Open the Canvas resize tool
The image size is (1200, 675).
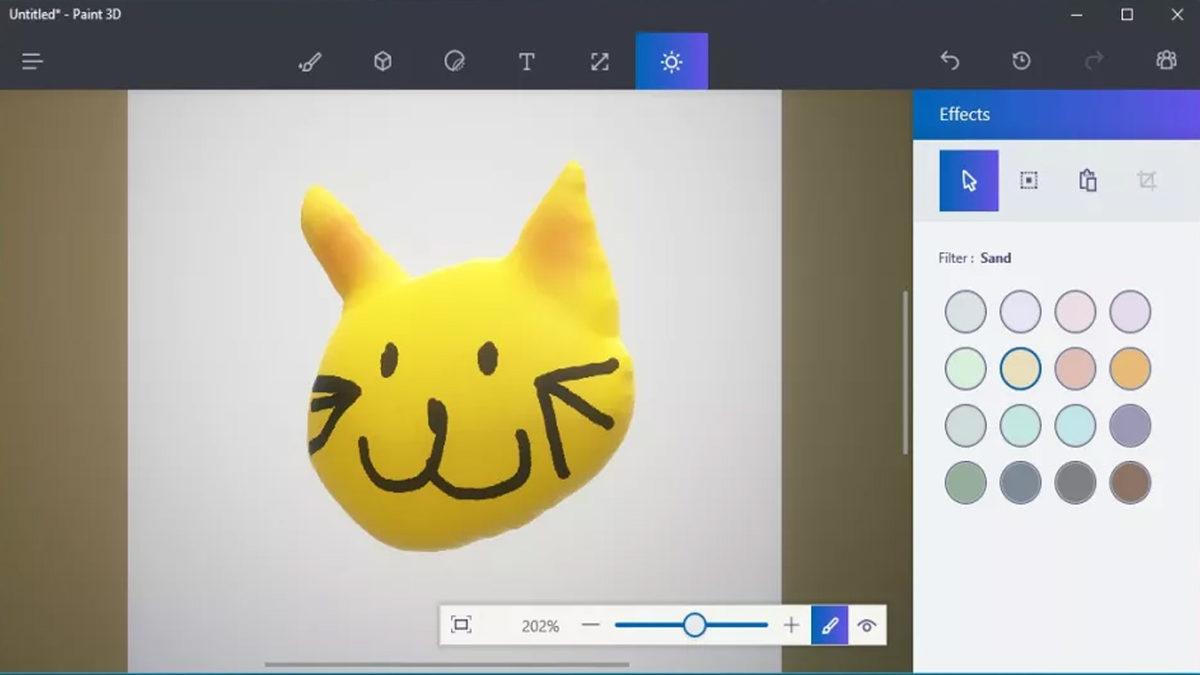point(599,61)
